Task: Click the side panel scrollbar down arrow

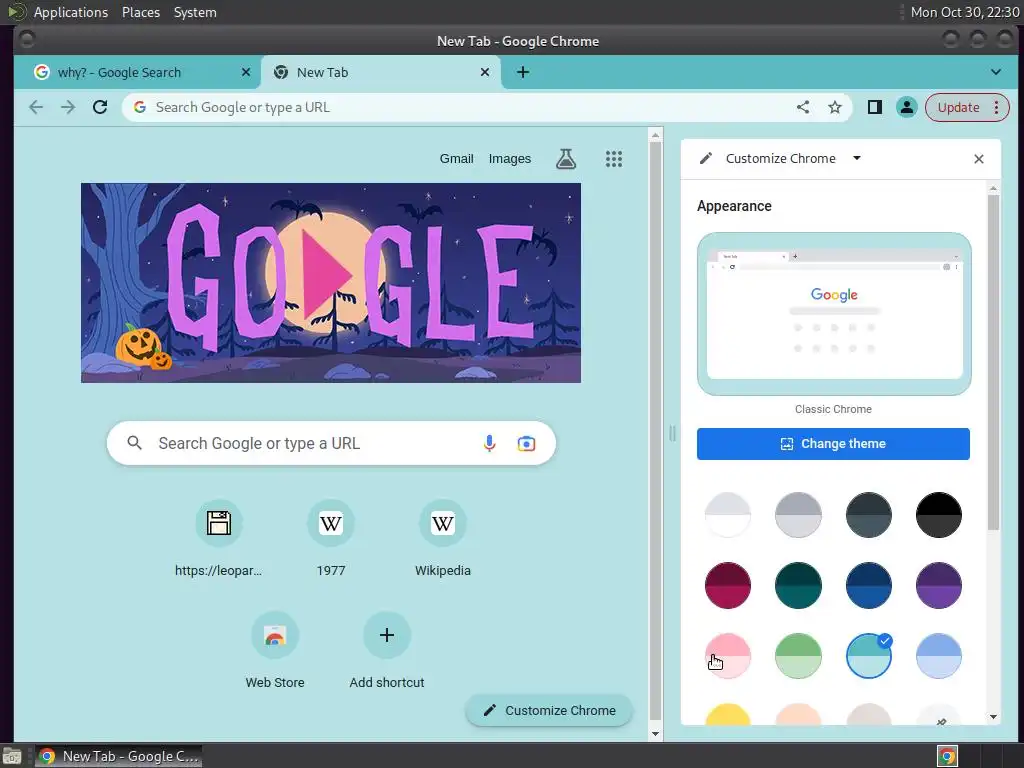Action: point(993,717)
